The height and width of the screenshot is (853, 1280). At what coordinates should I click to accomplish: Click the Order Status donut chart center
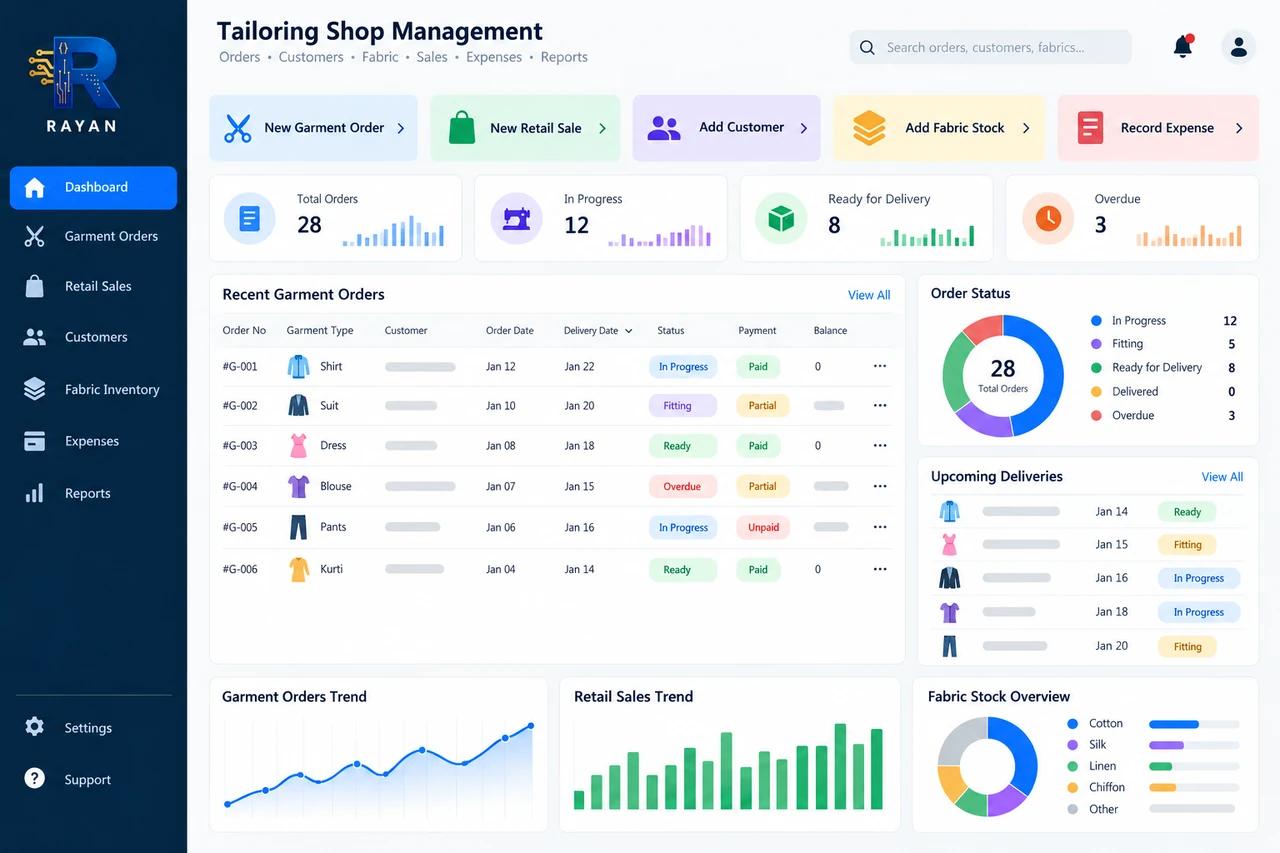(1002, 375)
